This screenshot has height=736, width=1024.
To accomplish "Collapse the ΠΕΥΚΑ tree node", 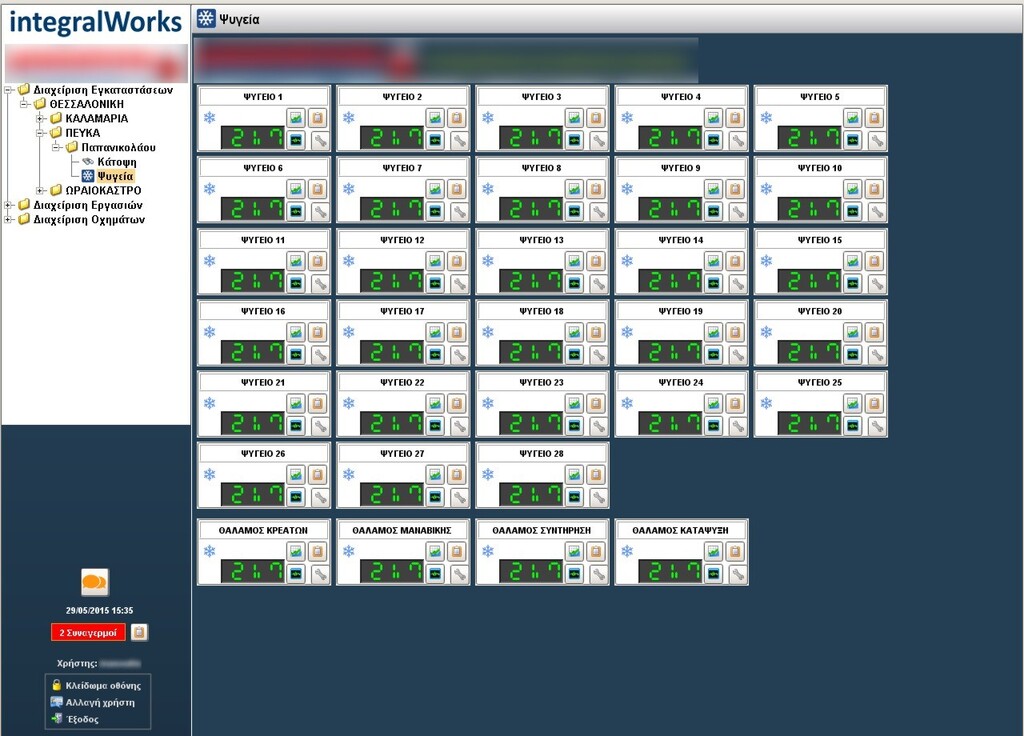I will pos(41,133).
